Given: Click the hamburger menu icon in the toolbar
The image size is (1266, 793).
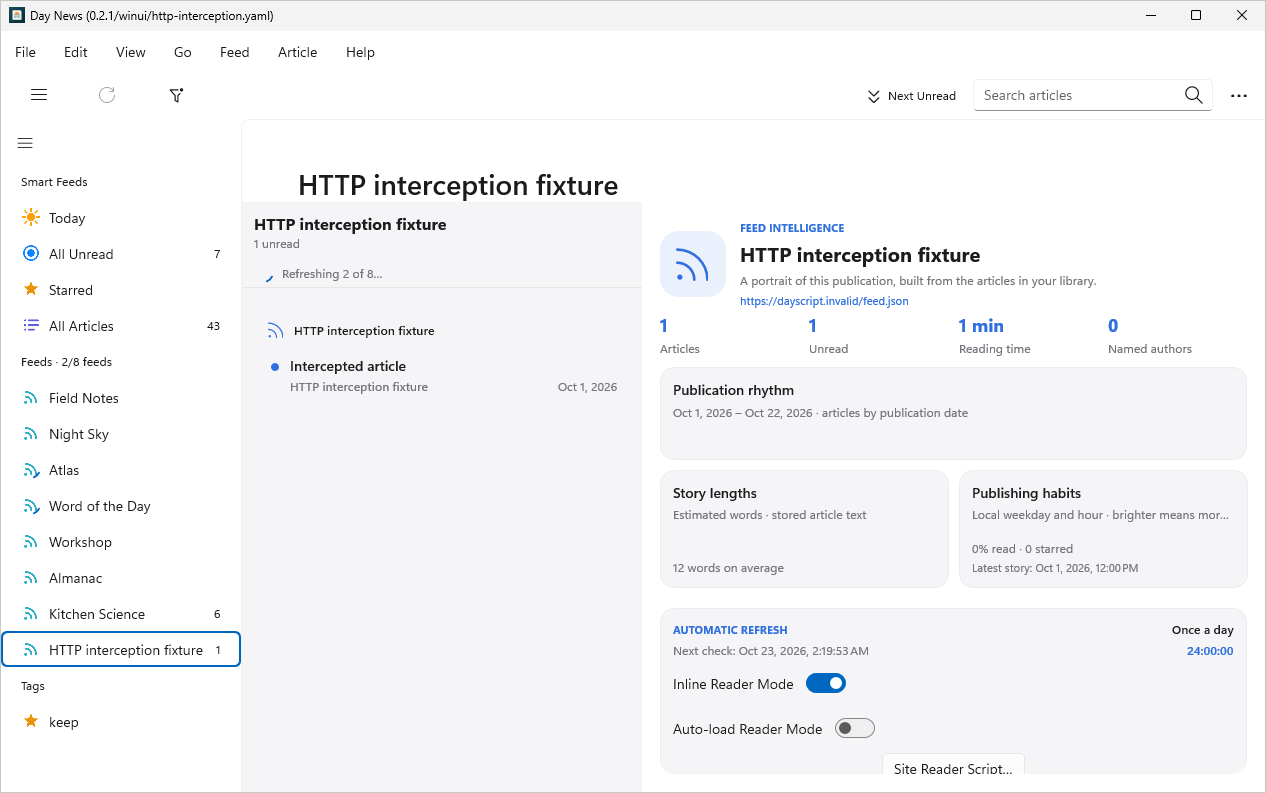Looking at the screenshot, I should click(x=39, y=95).
